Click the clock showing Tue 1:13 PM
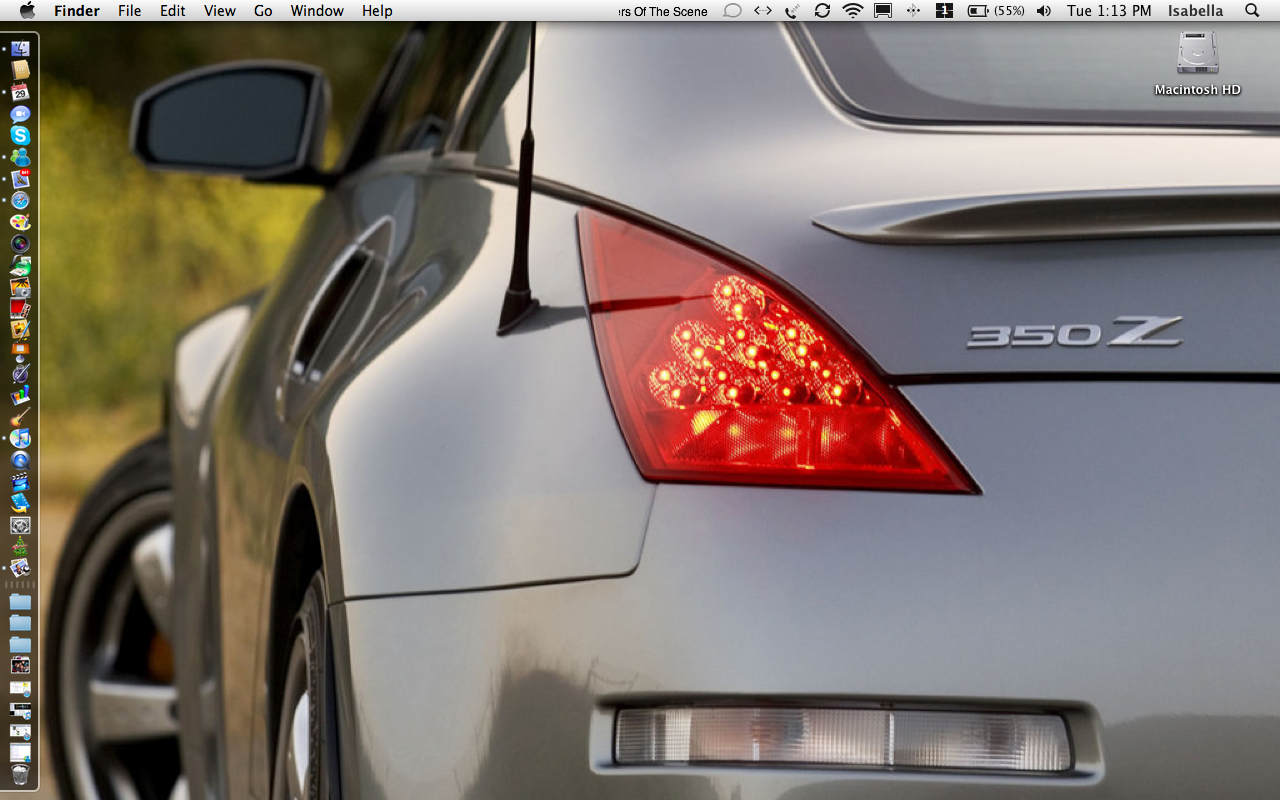This screenshot has width=1280, height=800. click(x=1109, y=11)
